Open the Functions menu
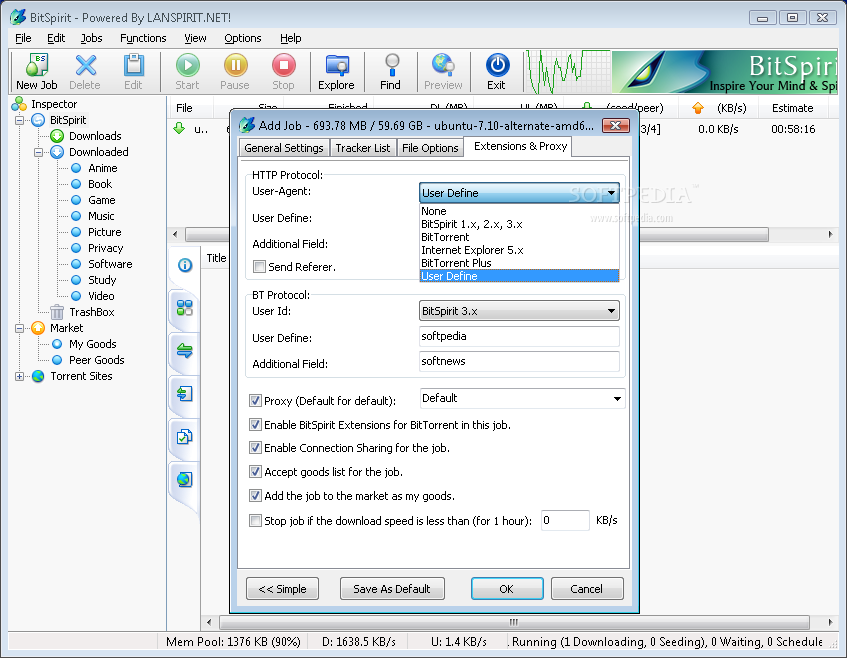The height and width of the screenshot is (658, 847). (x=143, y=38)
